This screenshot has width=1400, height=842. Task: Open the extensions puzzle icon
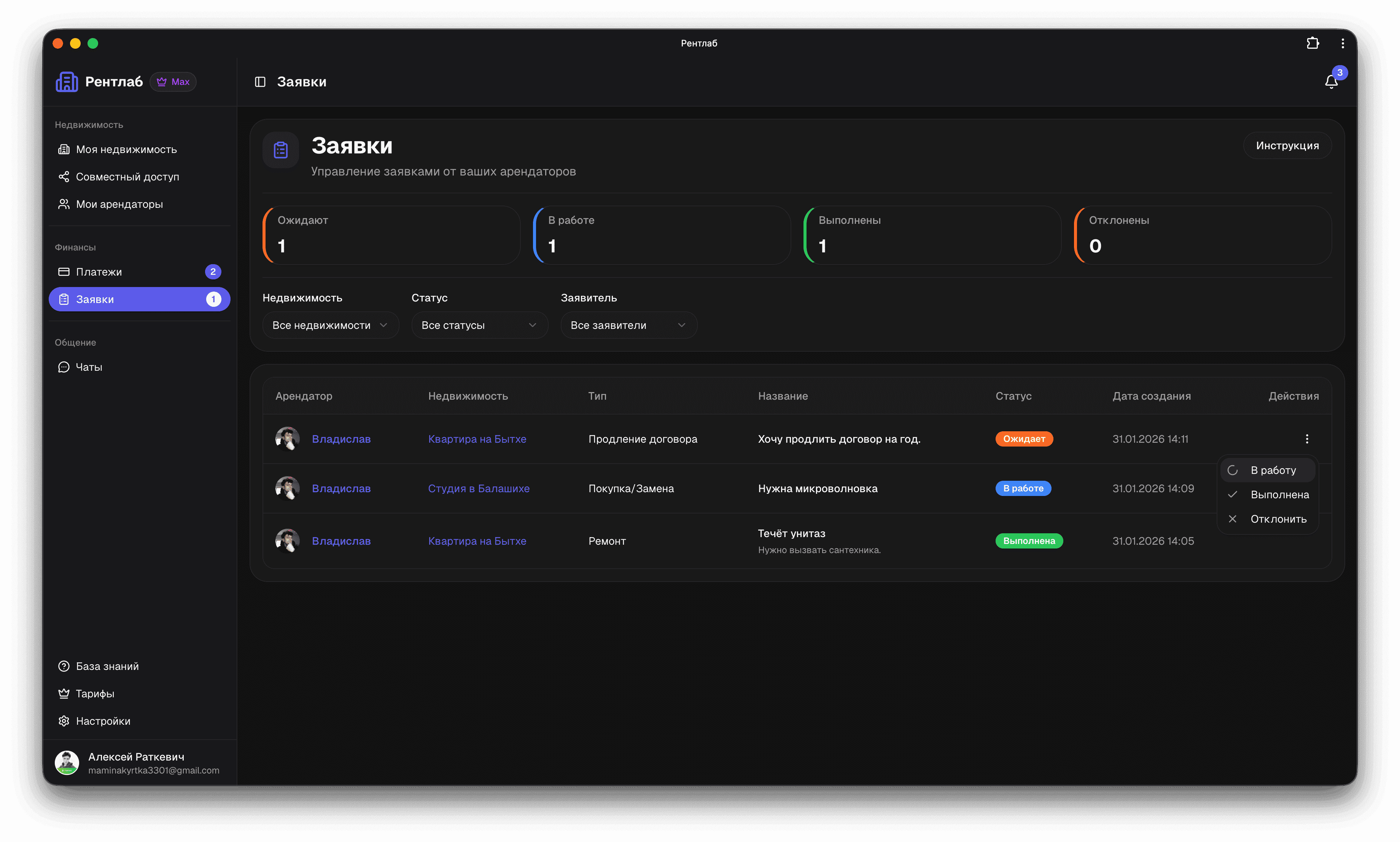tap(1312, 43)
